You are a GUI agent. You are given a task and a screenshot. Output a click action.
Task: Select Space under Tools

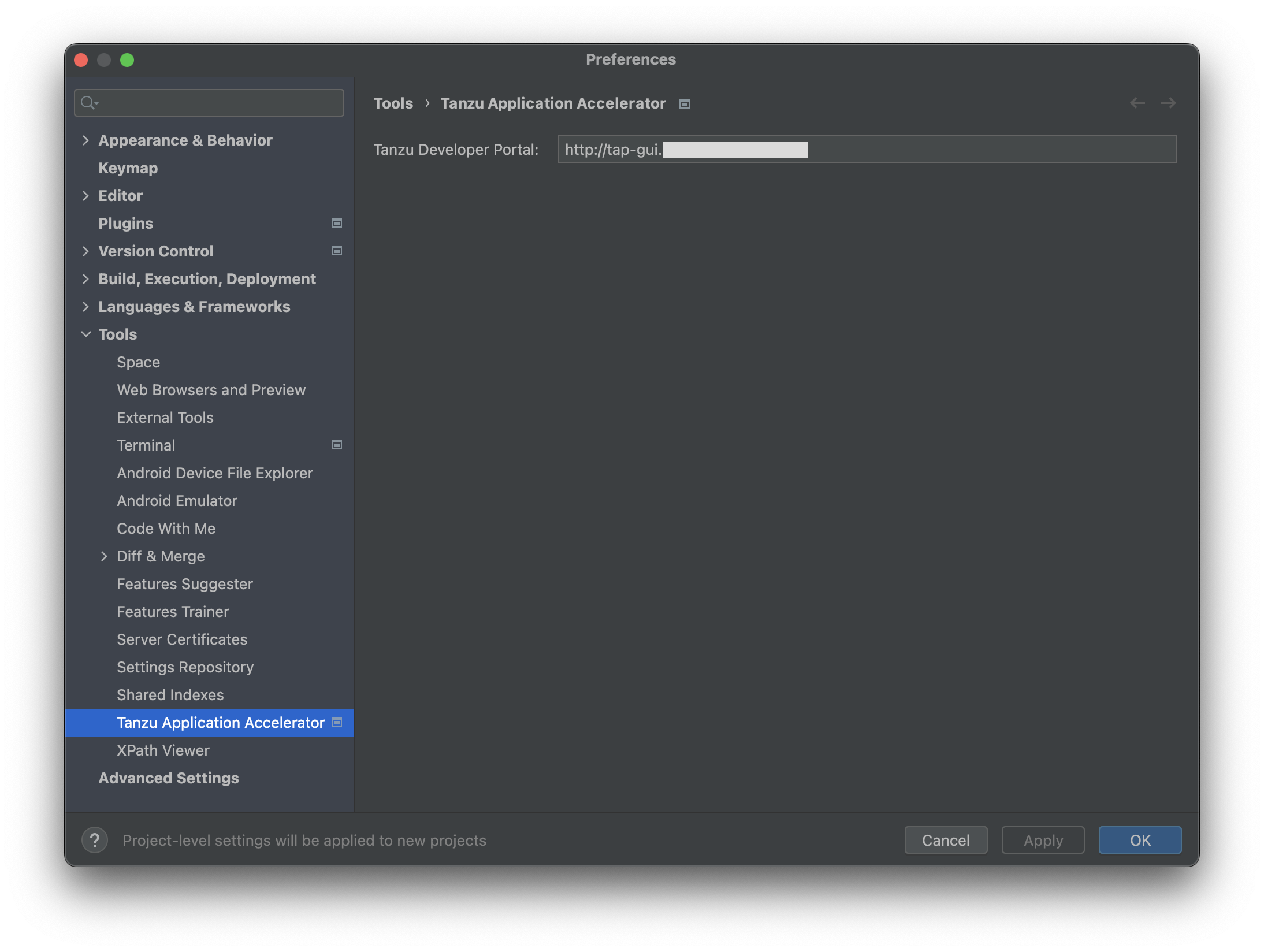coord(138,362)
